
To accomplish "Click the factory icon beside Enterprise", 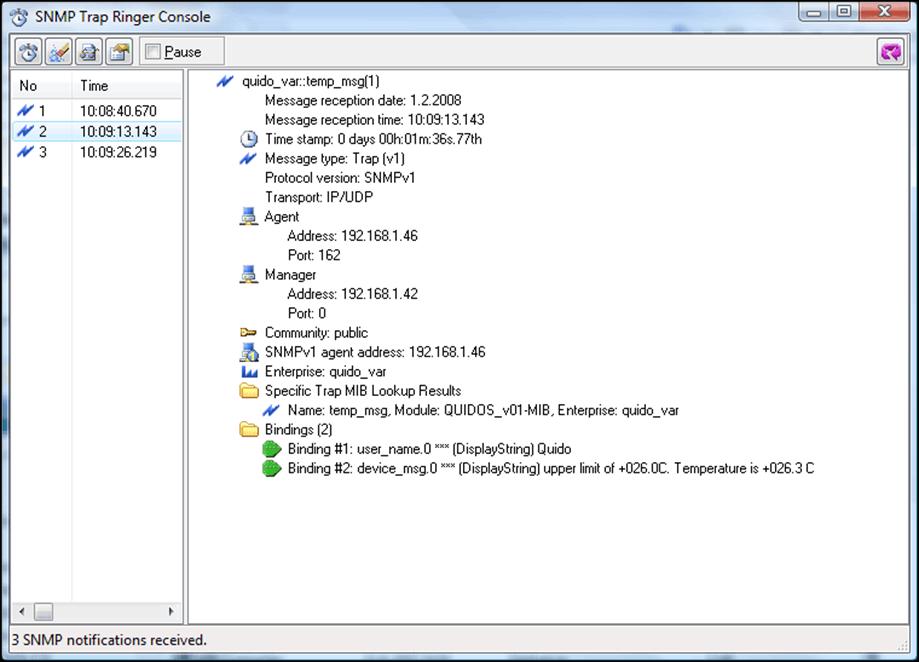I will pos(249,371).
